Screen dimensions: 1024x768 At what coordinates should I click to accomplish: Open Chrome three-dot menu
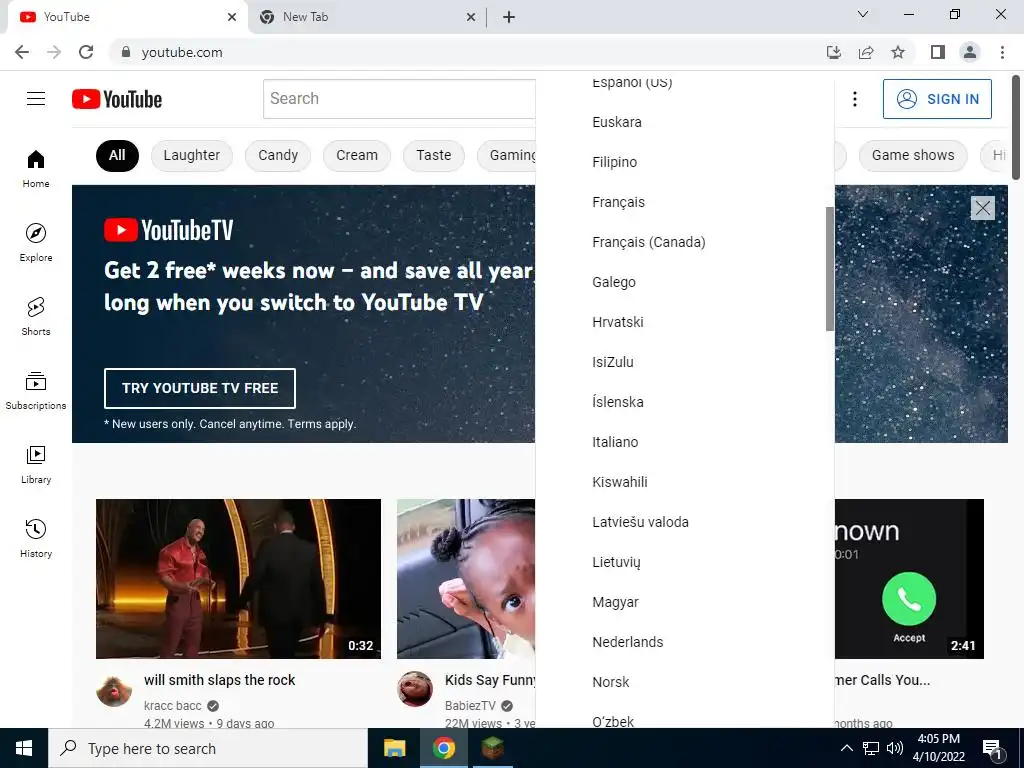1002,52
